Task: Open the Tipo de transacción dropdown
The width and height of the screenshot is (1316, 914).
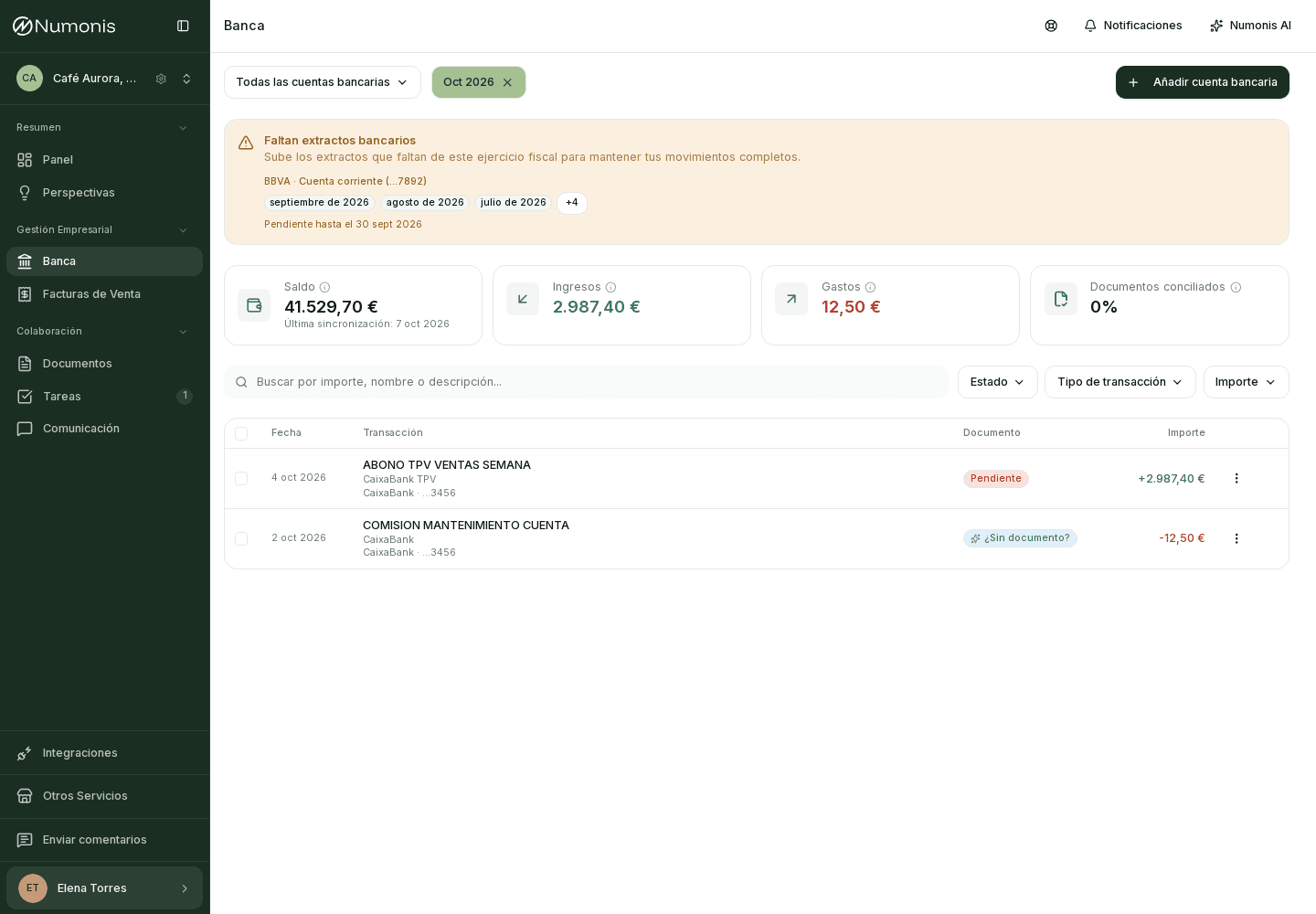Action: tap(1120, 382)
